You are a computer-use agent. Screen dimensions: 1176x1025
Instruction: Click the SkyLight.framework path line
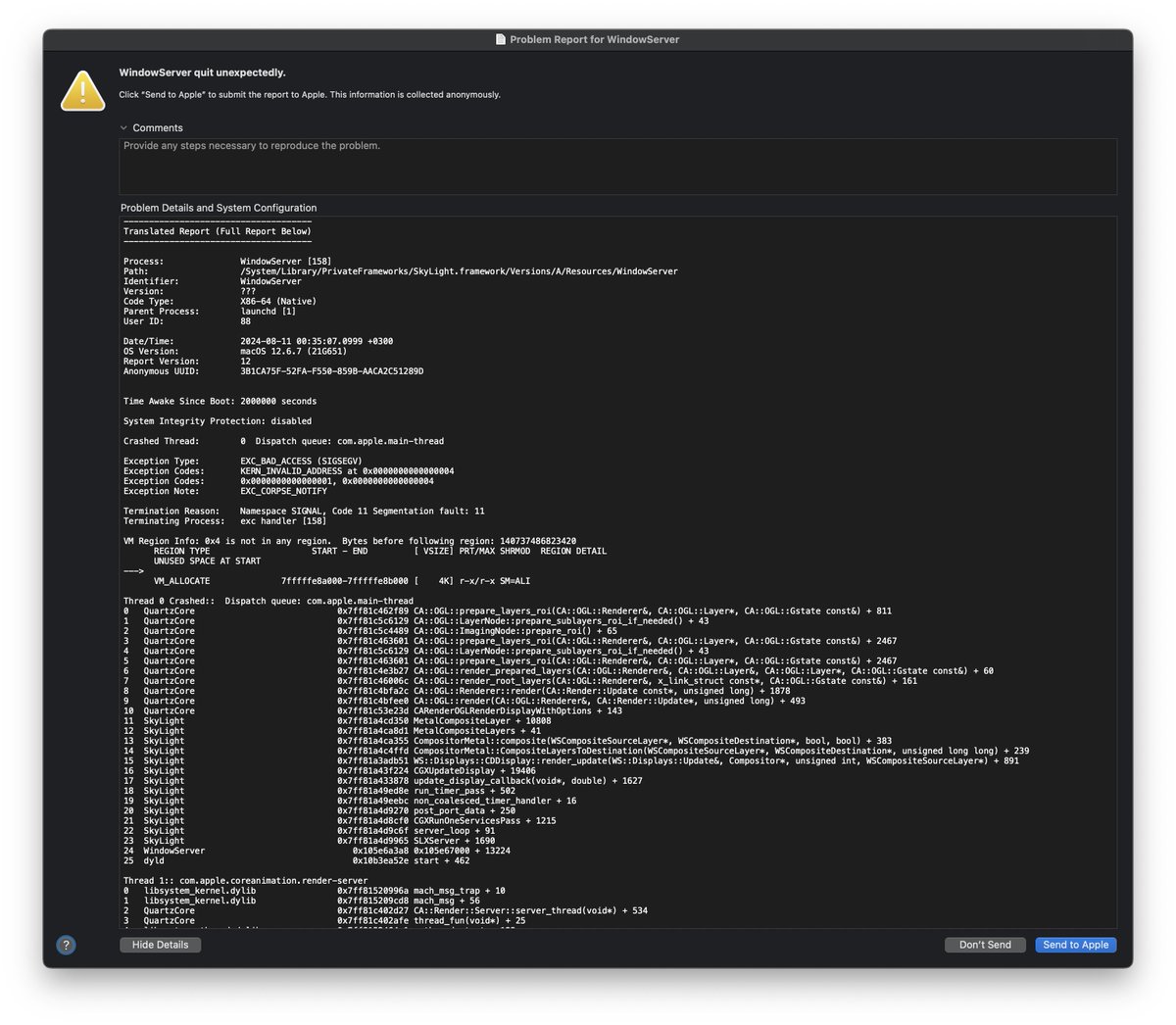click(401, 271)
